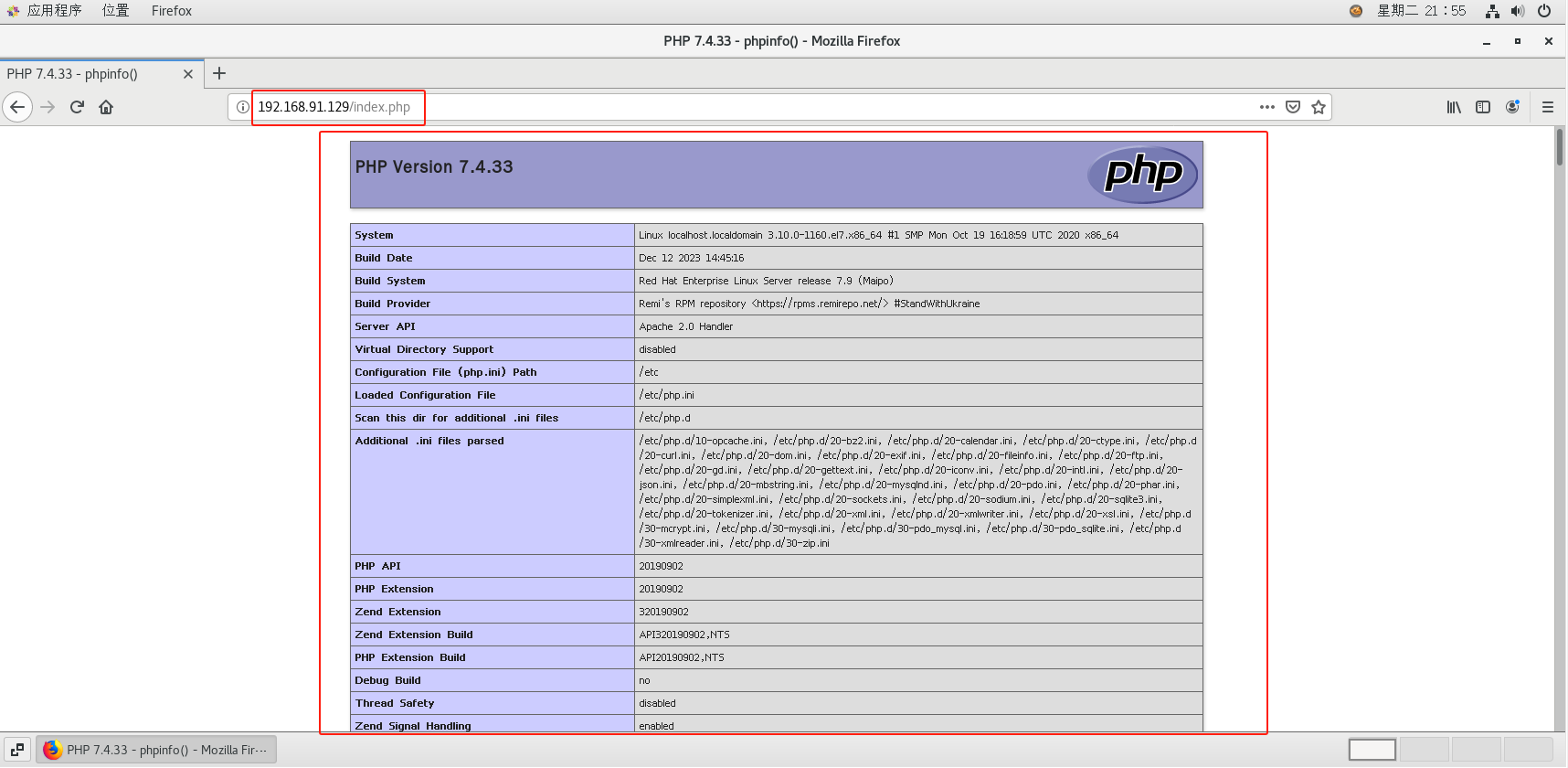Screen dimensions: 1568x768
Task: Click the '/etc/php.d' value
Action: tap(665, 418)
